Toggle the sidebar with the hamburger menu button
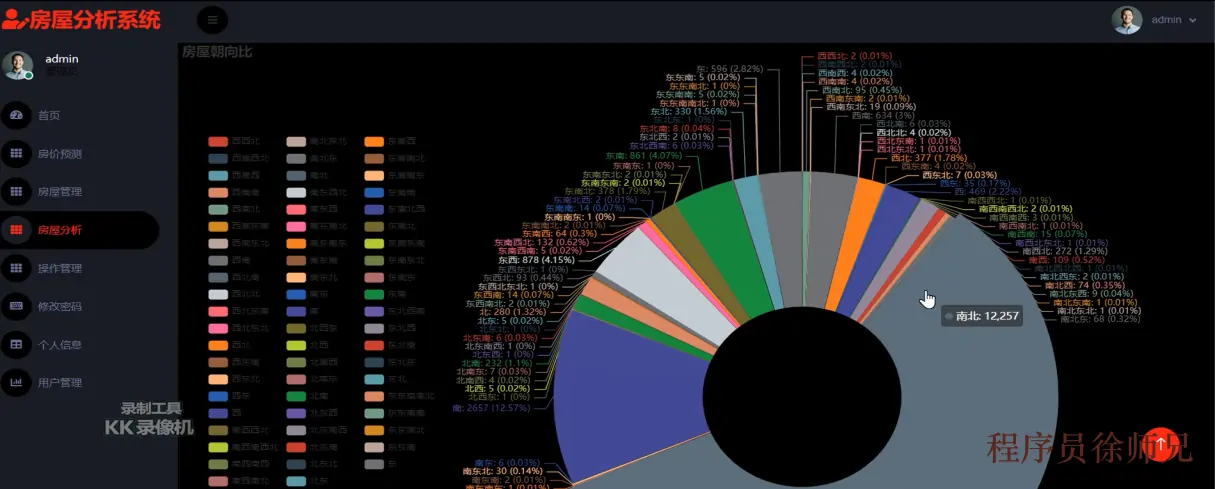The height and width of the screenshot is (489, 1215). [x=212, y=20]
